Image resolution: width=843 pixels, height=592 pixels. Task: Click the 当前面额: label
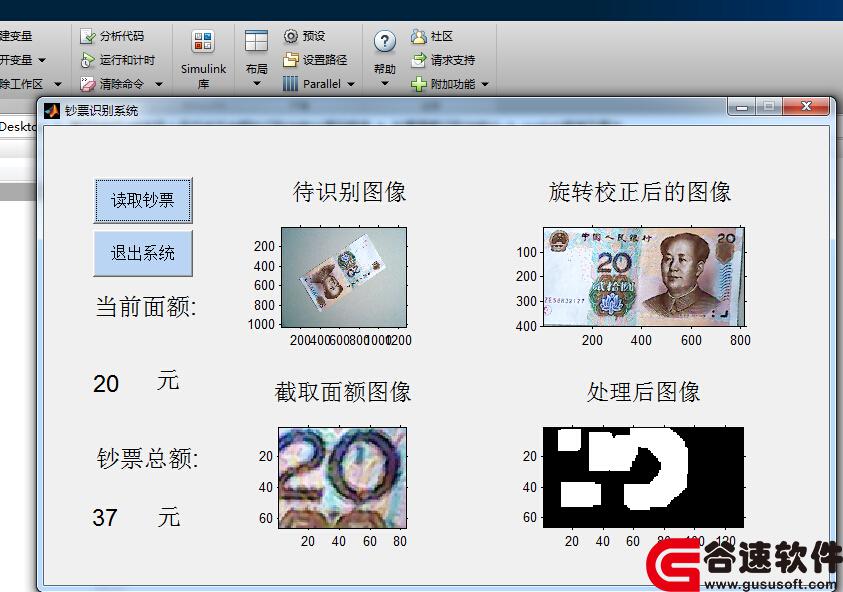click(x=146, y=307)
